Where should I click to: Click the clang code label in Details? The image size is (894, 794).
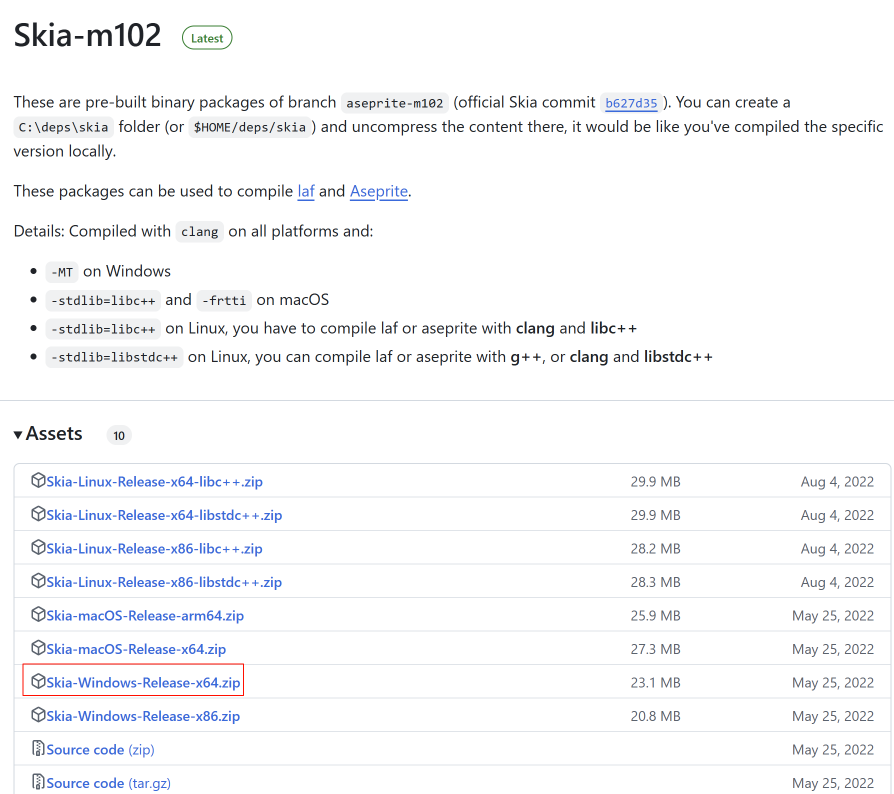[200, 232]
